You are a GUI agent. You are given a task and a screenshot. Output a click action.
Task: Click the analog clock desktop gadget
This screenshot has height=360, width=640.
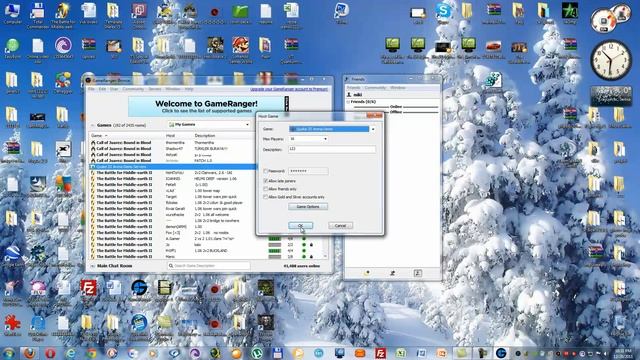pos(611,60)
